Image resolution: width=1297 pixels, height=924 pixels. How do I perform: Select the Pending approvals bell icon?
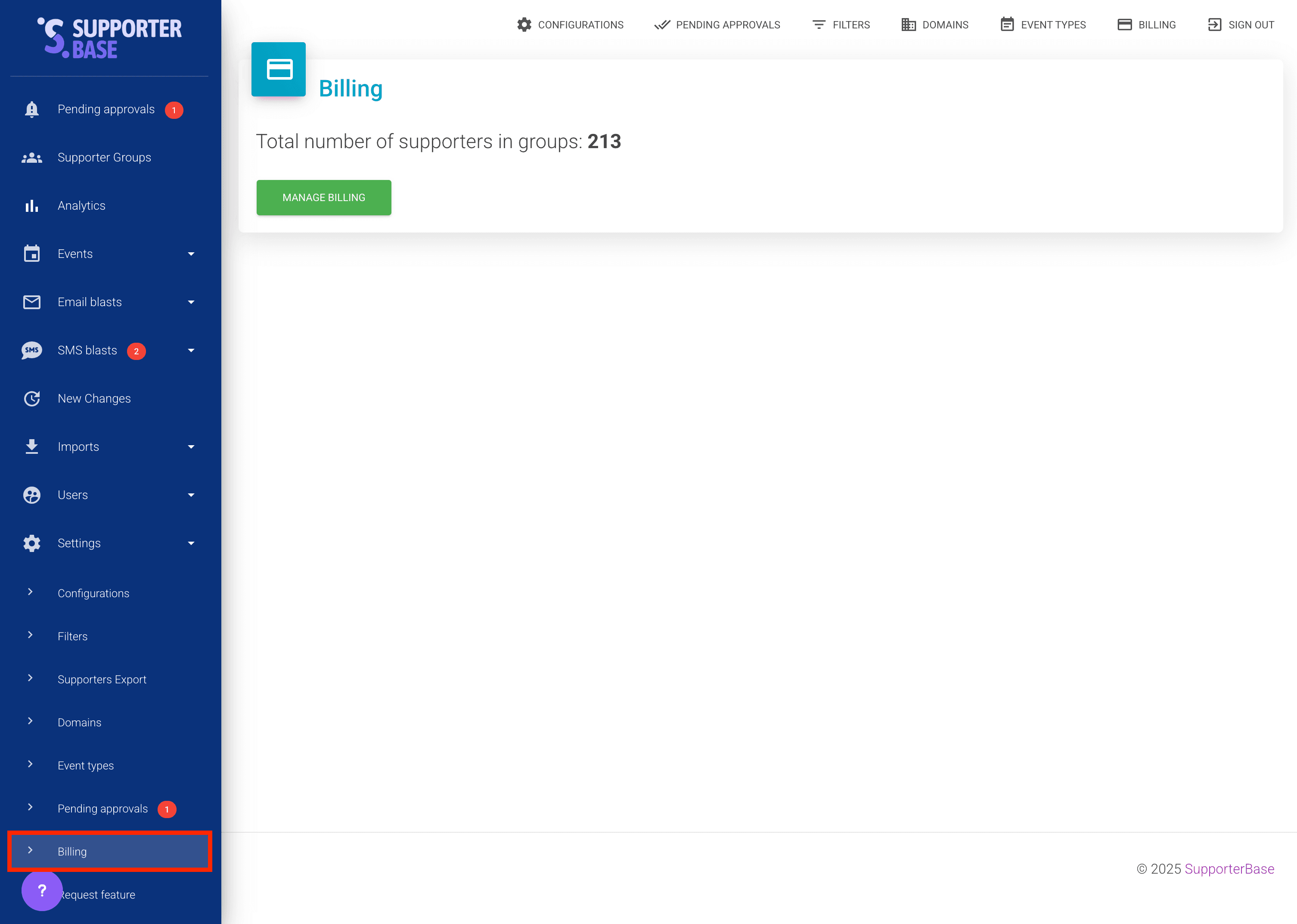32,109
